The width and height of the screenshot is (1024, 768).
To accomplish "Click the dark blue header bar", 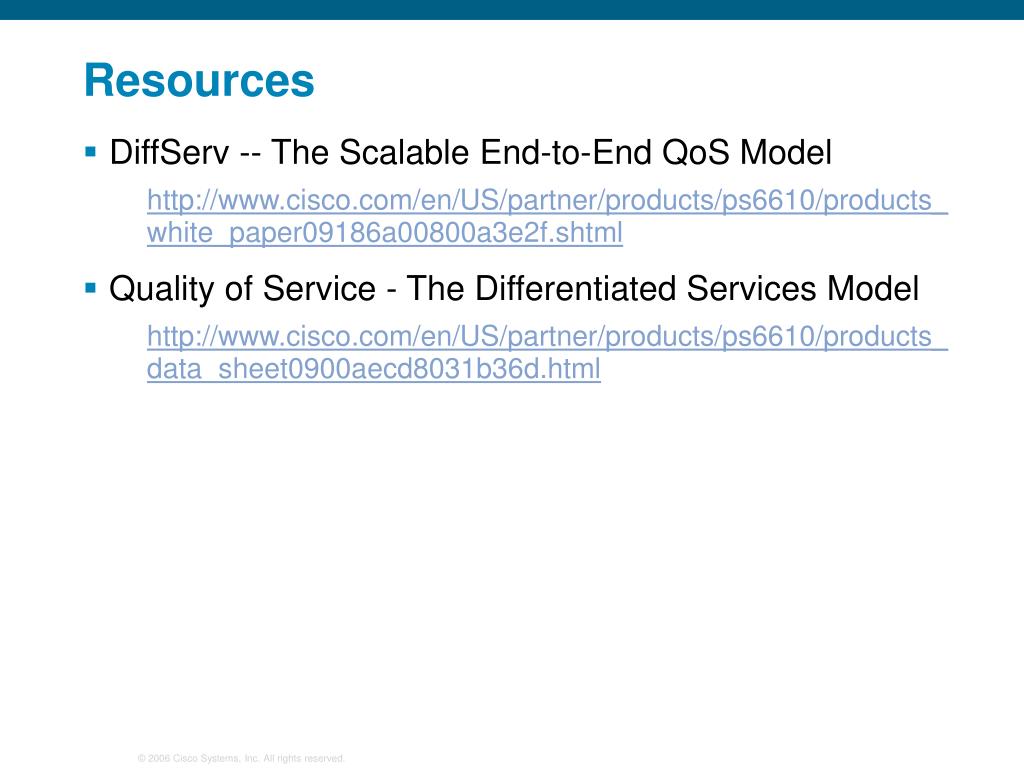I will (512, 10).
